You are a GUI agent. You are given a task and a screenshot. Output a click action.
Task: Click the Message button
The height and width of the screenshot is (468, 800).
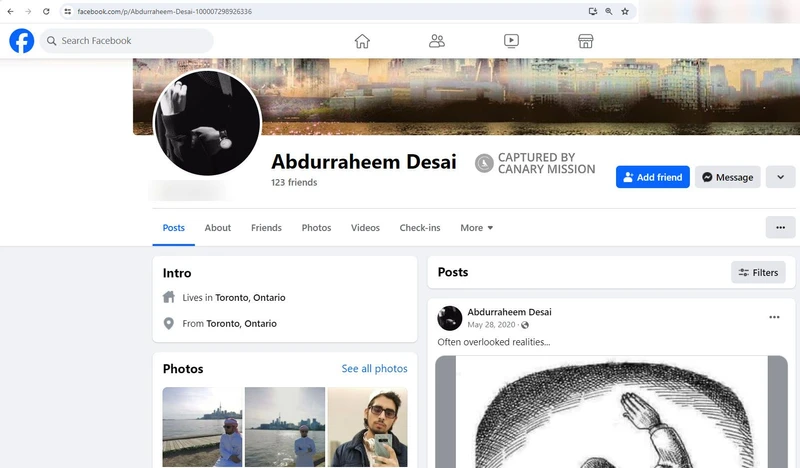pos(728,177)
